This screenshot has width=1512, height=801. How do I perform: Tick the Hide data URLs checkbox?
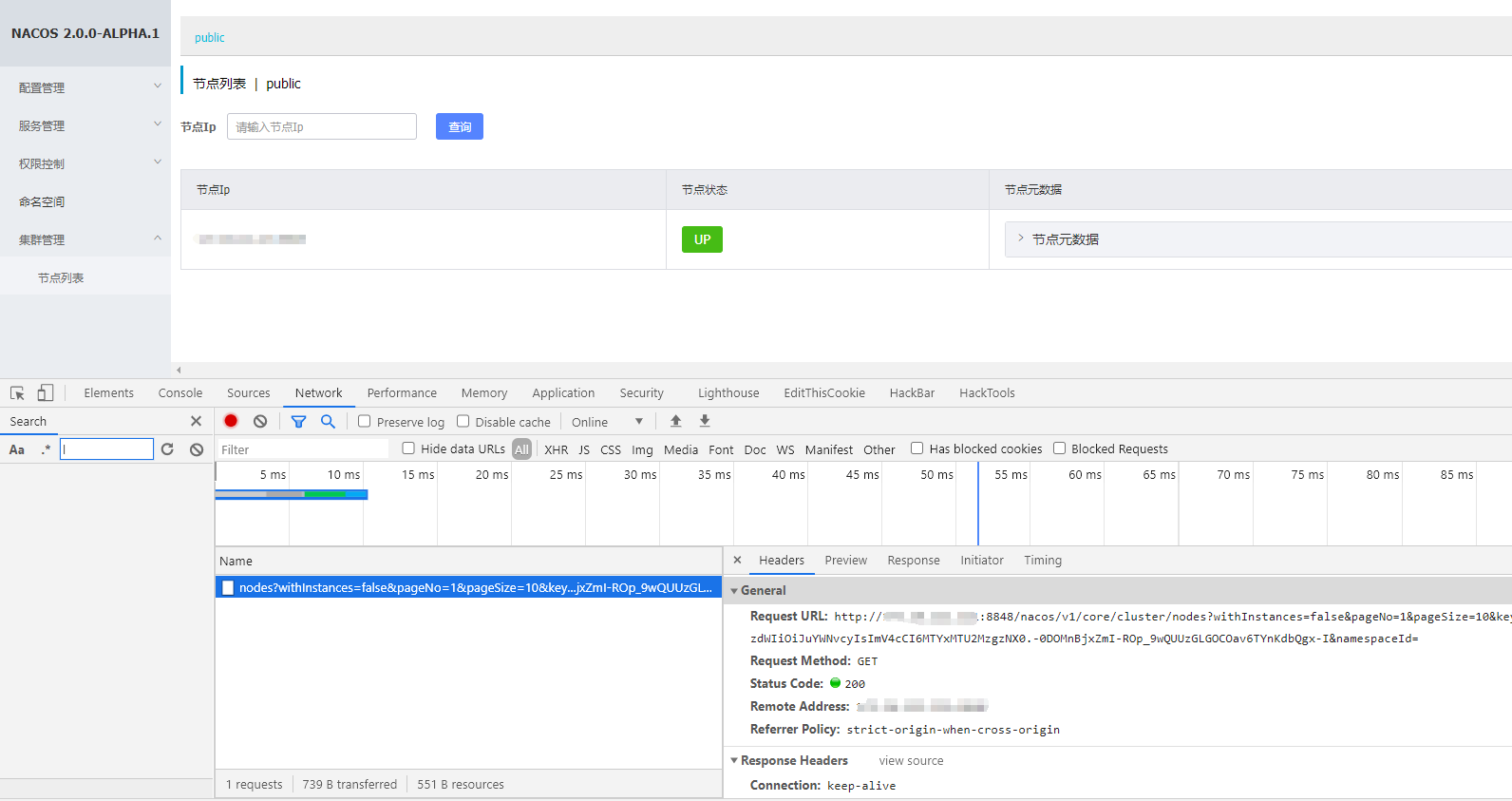(408, 448)
